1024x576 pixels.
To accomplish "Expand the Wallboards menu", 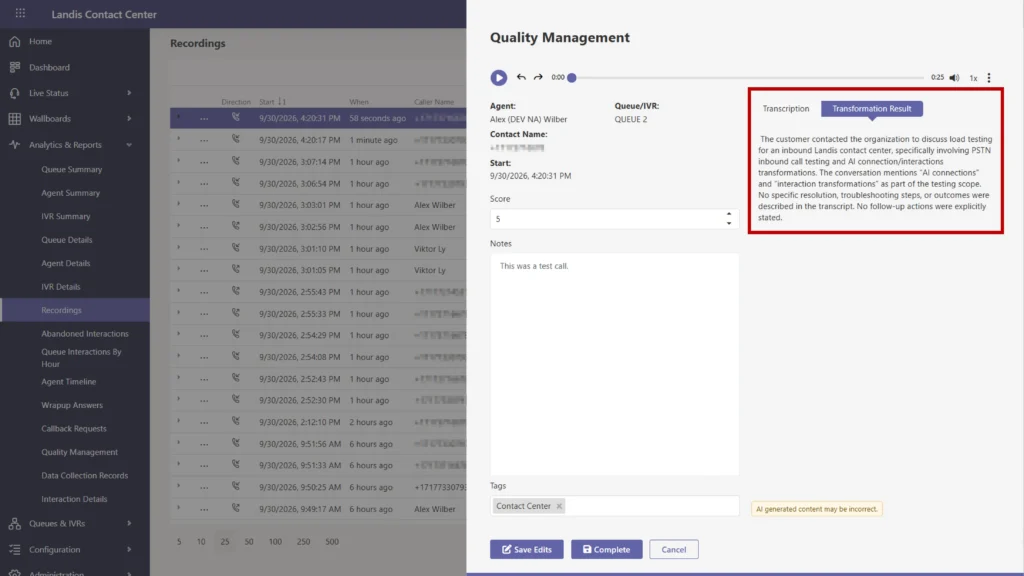I will 129,119.
